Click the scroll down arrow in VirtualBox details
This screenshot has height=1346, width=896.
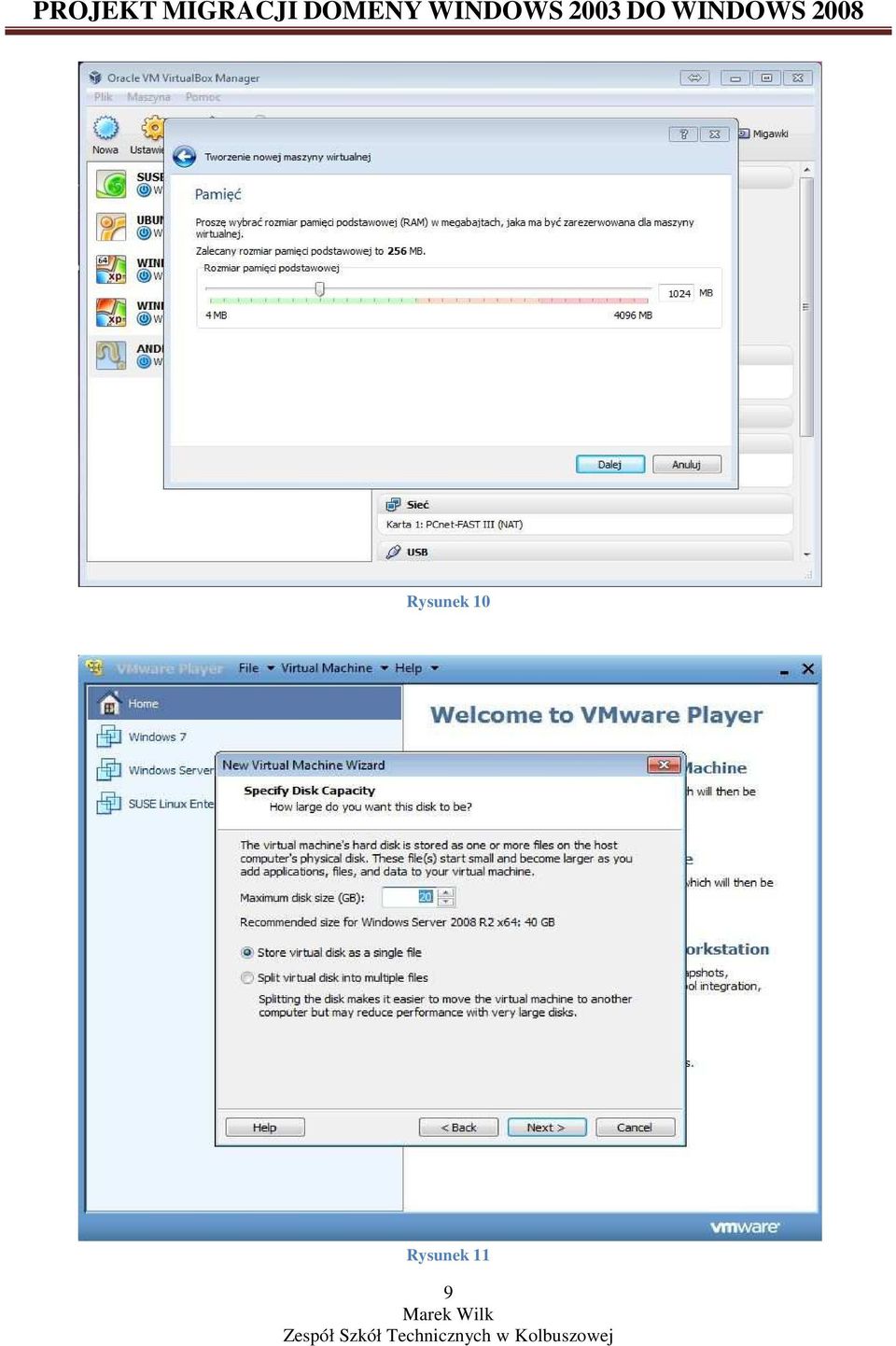coord(806,554)
